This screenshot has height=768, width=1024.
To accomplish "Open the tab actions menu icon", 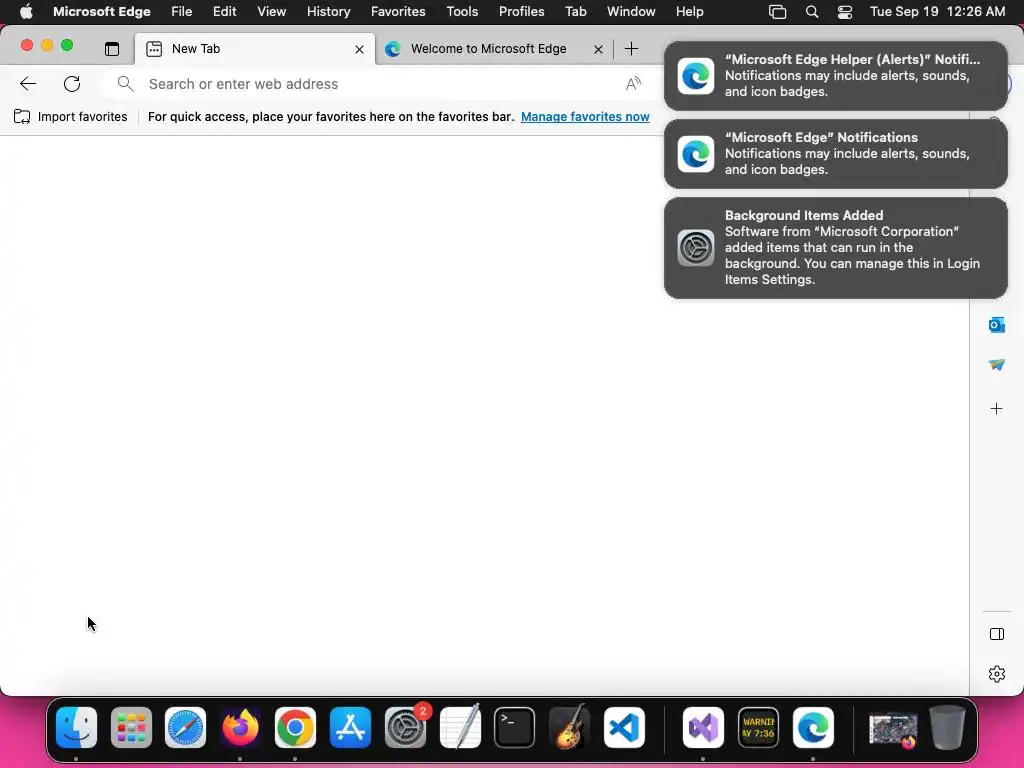I will pos(112,49).
